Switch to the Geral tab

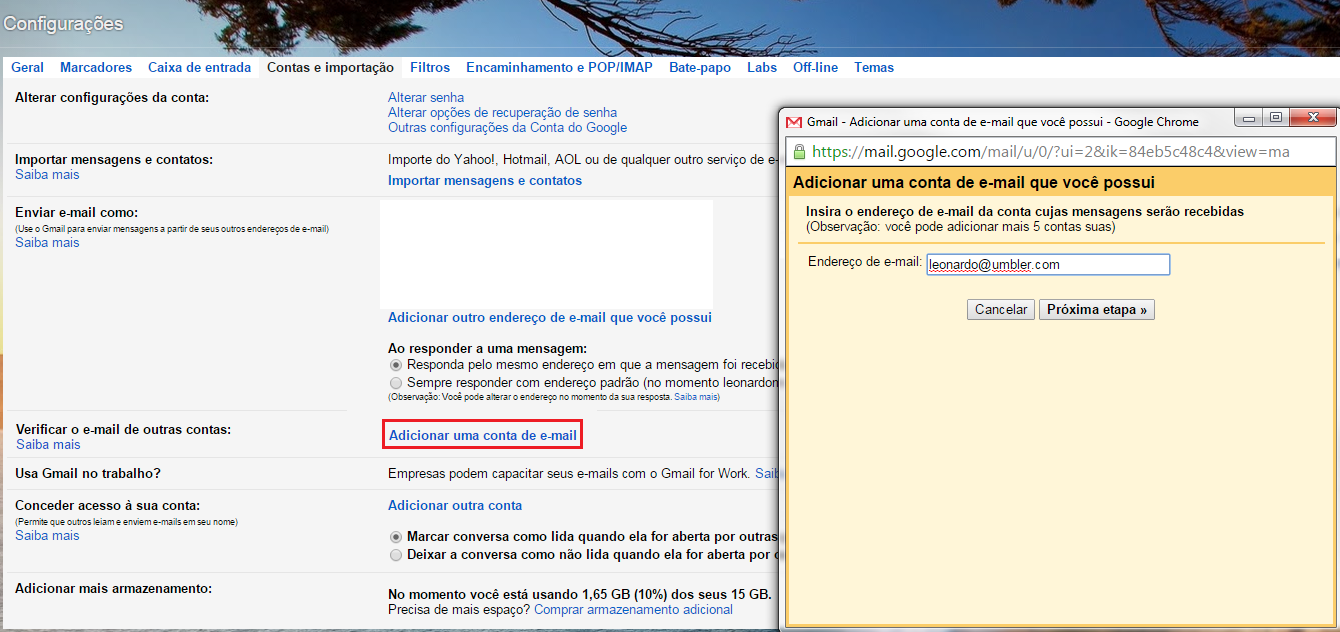pyautogui.click(x=27, y=67)
